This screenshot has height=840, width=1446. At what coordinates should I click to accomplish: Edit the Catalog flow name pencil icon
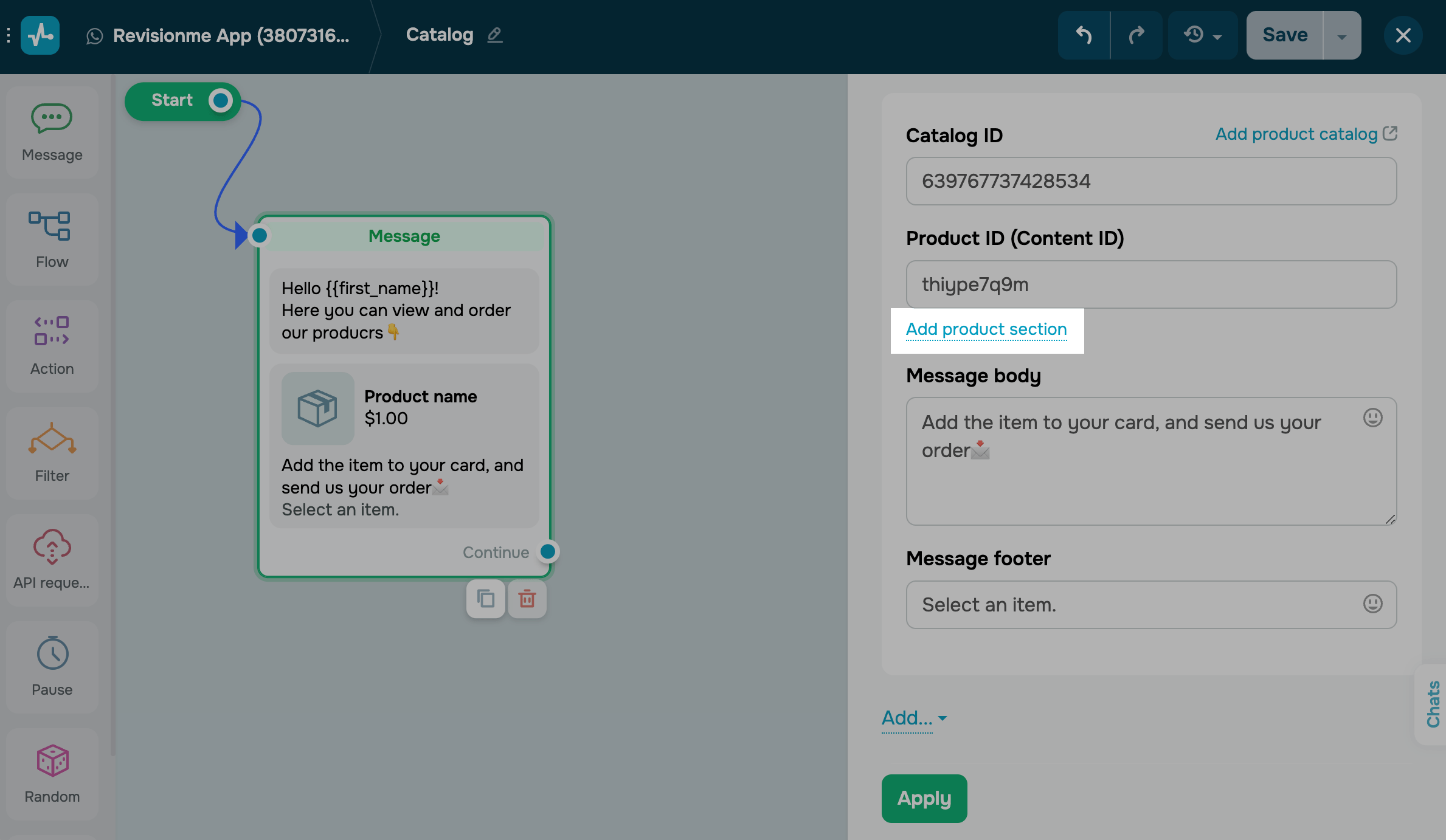pyautogui.click(x=495, y=35)
